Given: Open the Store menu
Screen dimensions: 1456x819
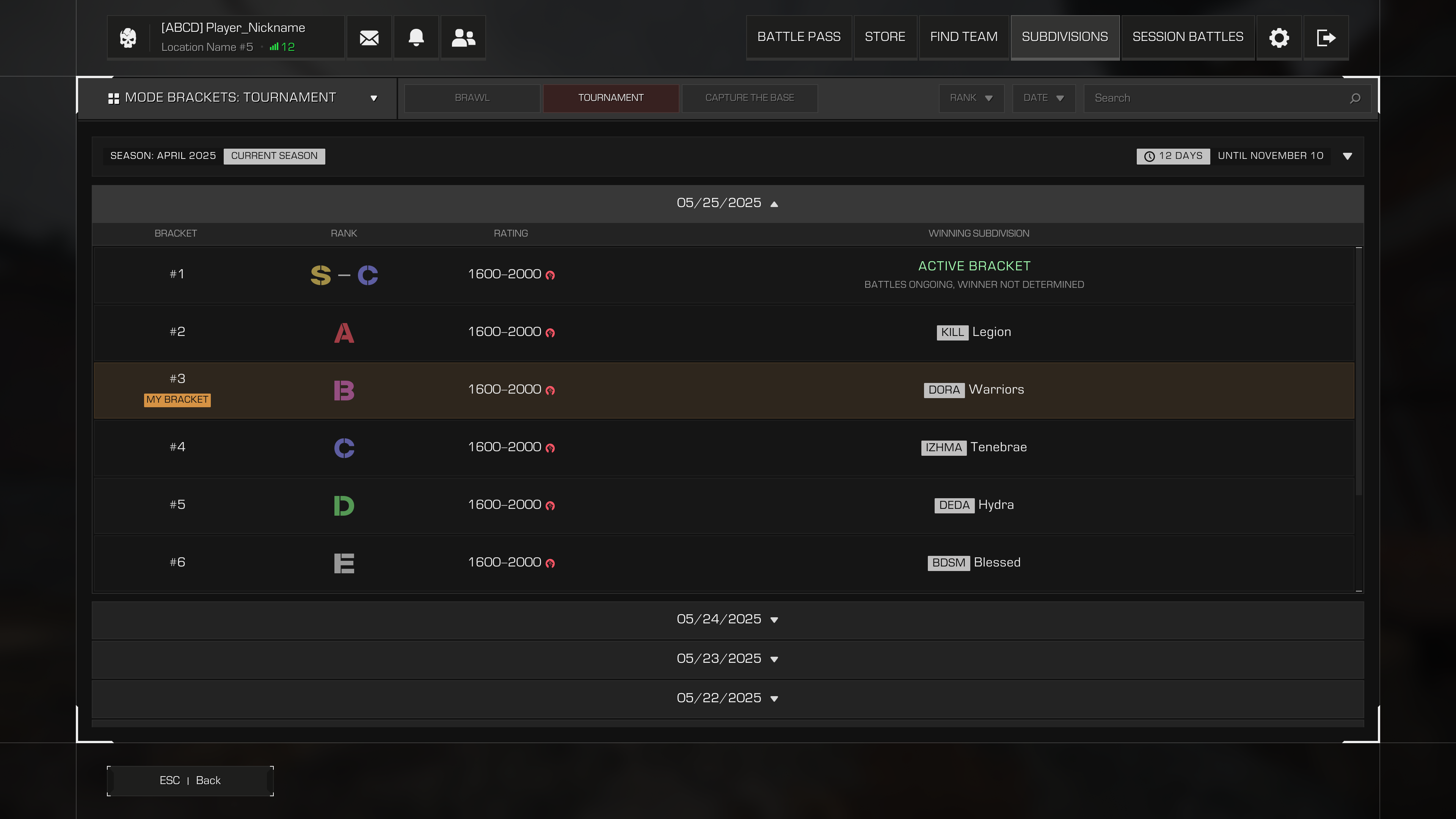Looking at the screenshot, I should click(x=885, y=37).
